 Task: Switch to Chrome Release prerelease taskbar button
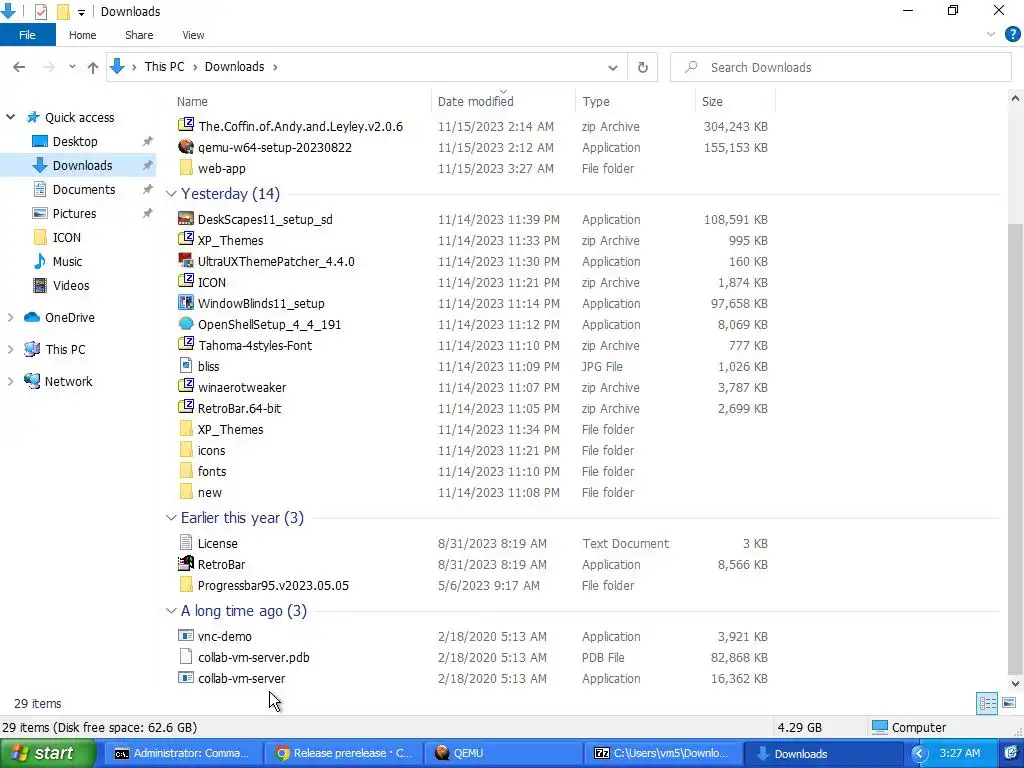click(344, 753)
